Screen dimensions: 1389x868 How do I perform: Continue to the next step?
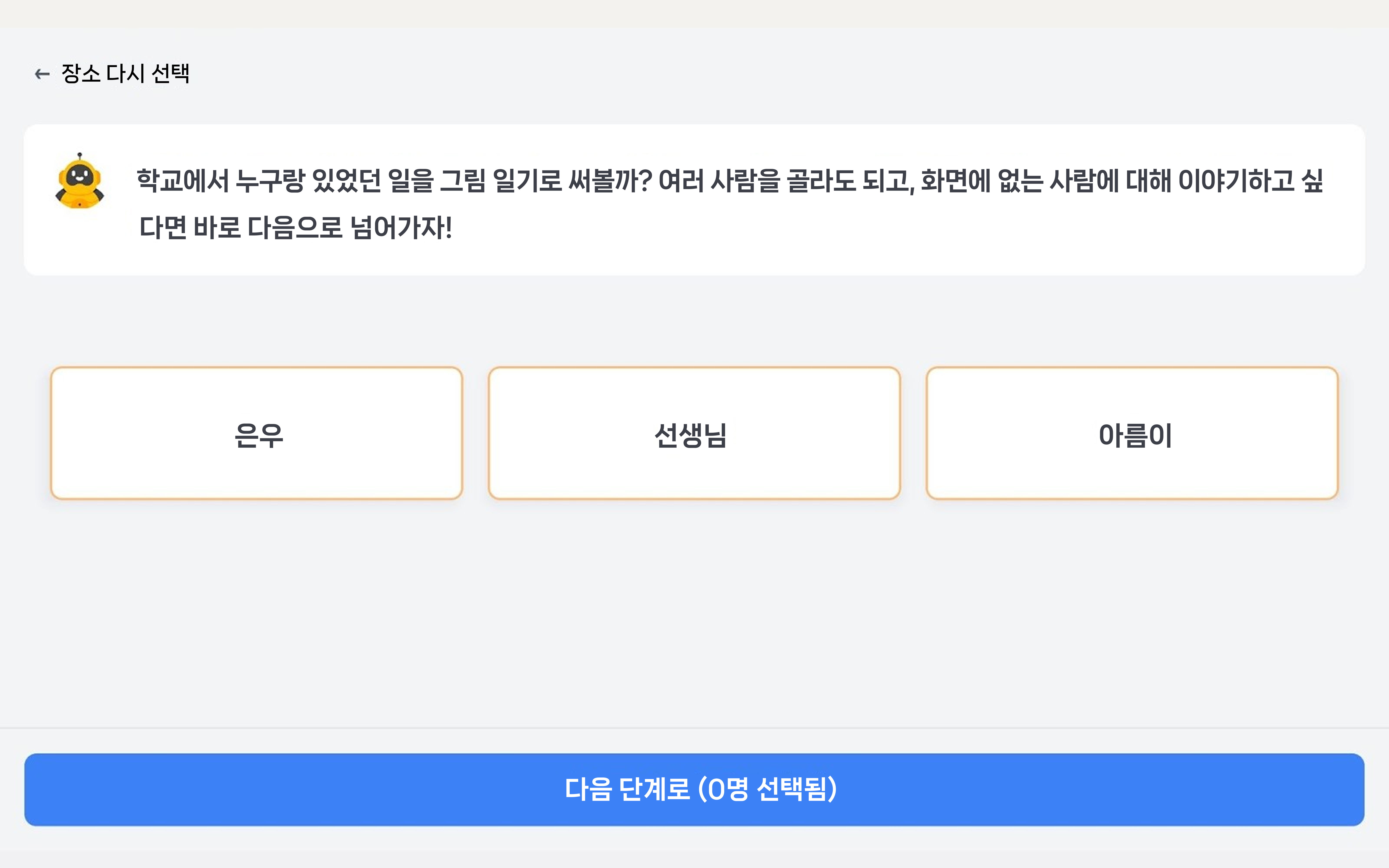tap(694, 789)
